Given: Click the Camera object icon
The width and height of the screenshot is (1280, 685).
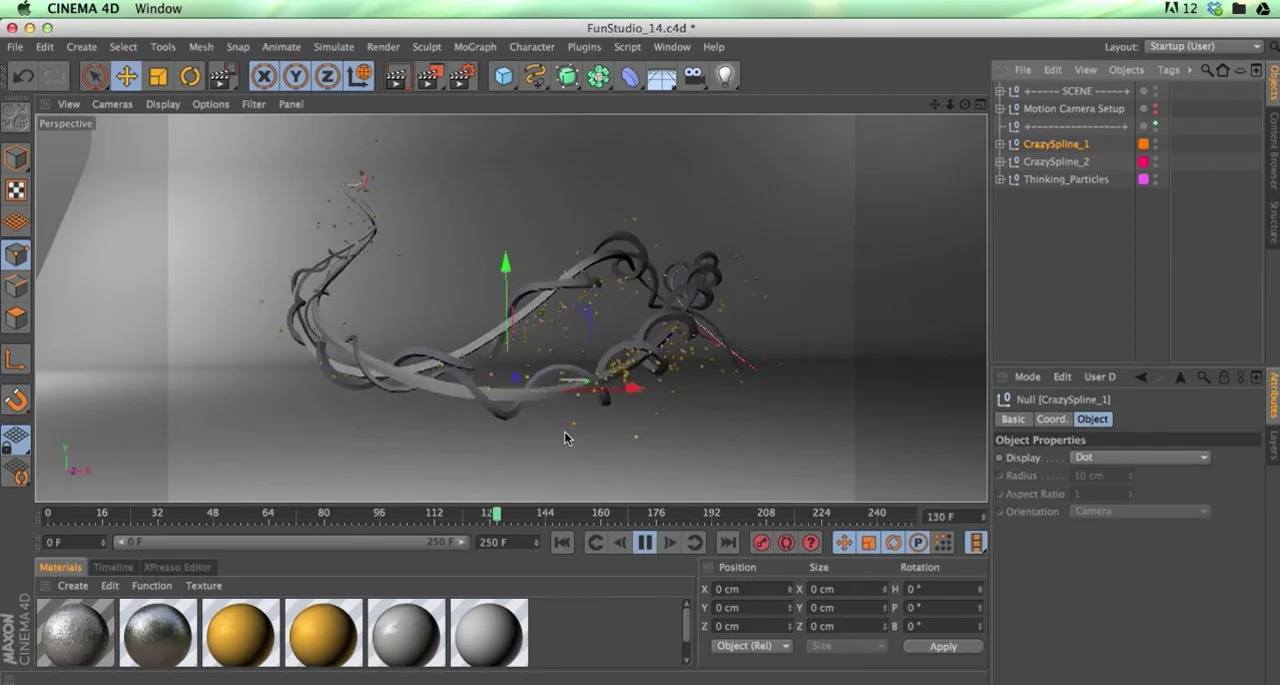Looking at the screenshot, I should [694, 76].
